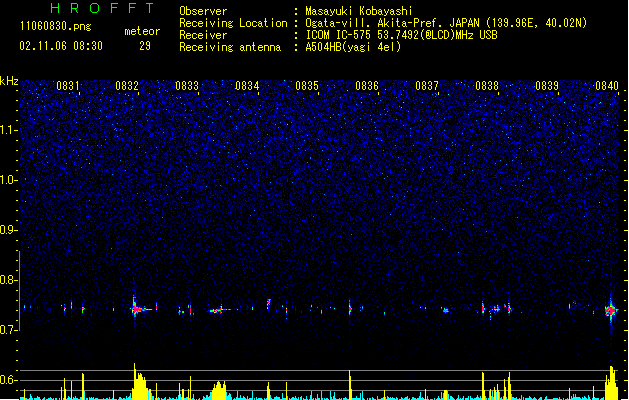Click the 0833 time marker
This screenshot has width=629, height=400.
pos(187,86)
